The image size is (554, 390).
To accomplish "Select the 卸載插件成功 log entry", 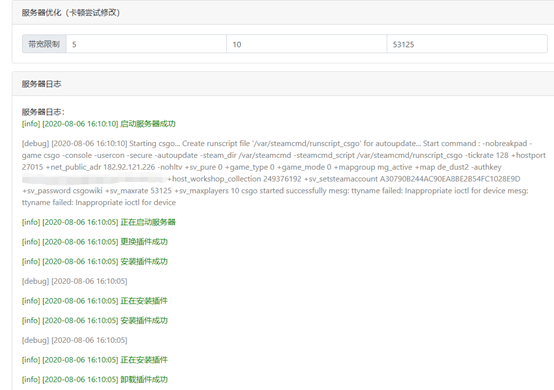I will [95, 379].
